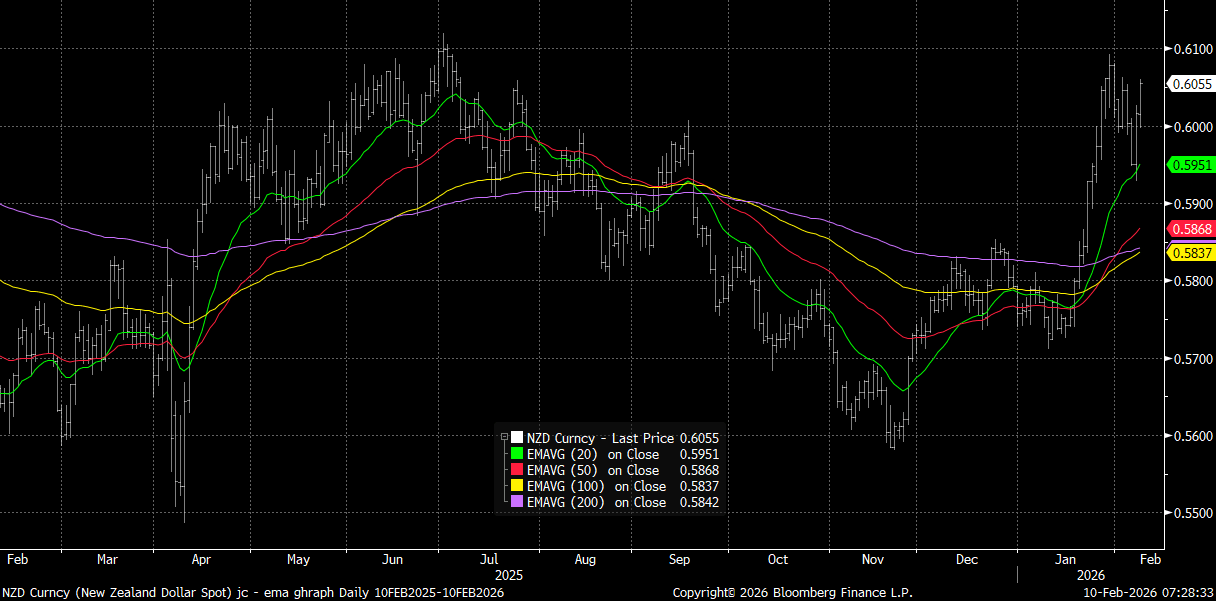The height and width of the screenshot is (601, 1216).
Task: Click the 0.5700 y-axis label
Action: pyautogui.click(x=1191, y=358)
